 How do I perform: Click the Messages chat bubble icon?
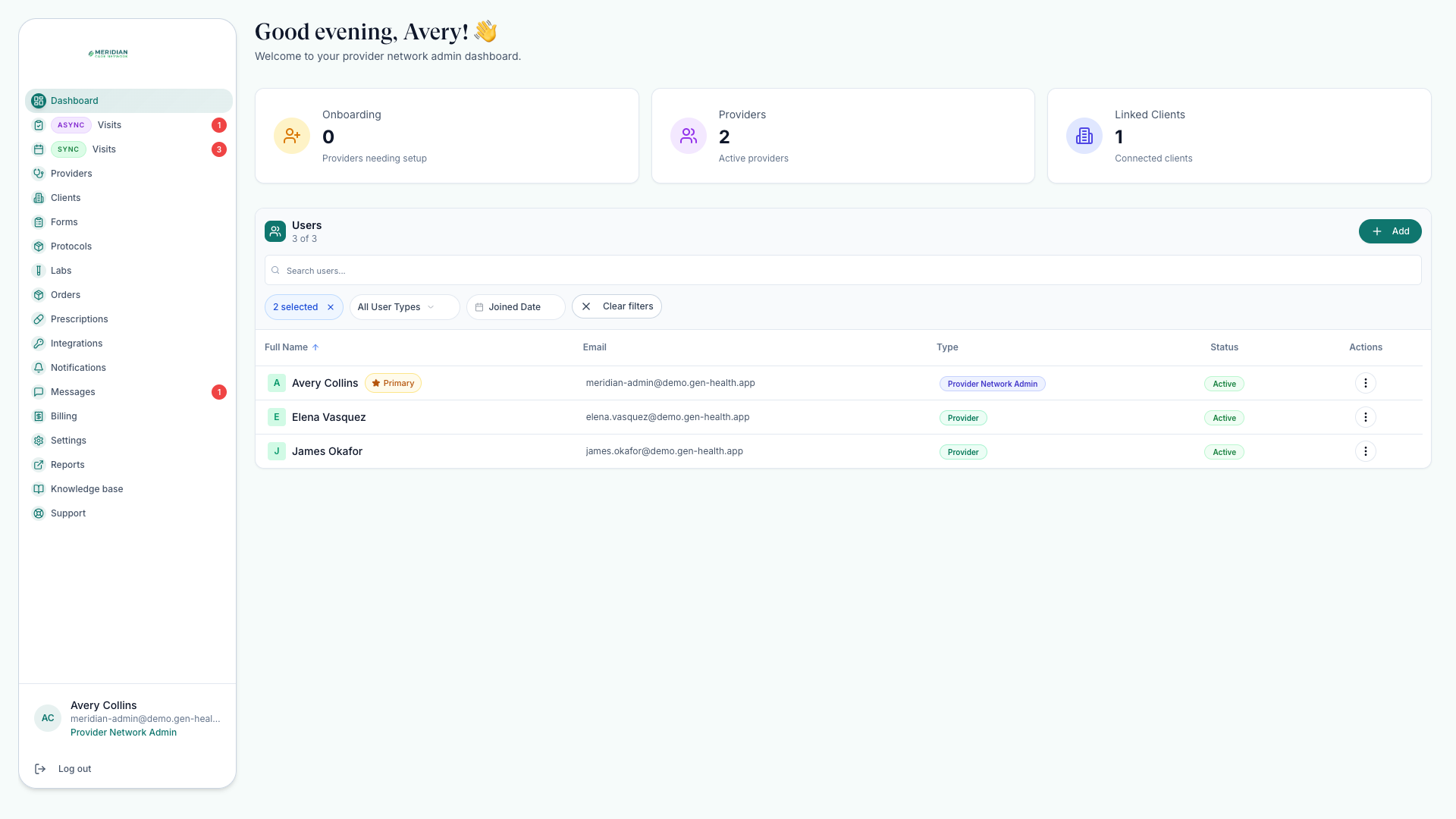[39, 392]
